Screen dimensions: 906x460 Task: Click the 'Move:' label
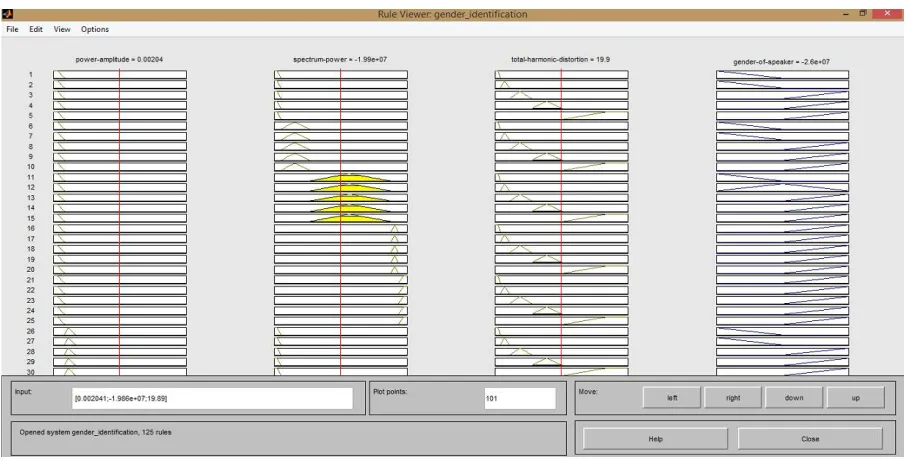588,391
